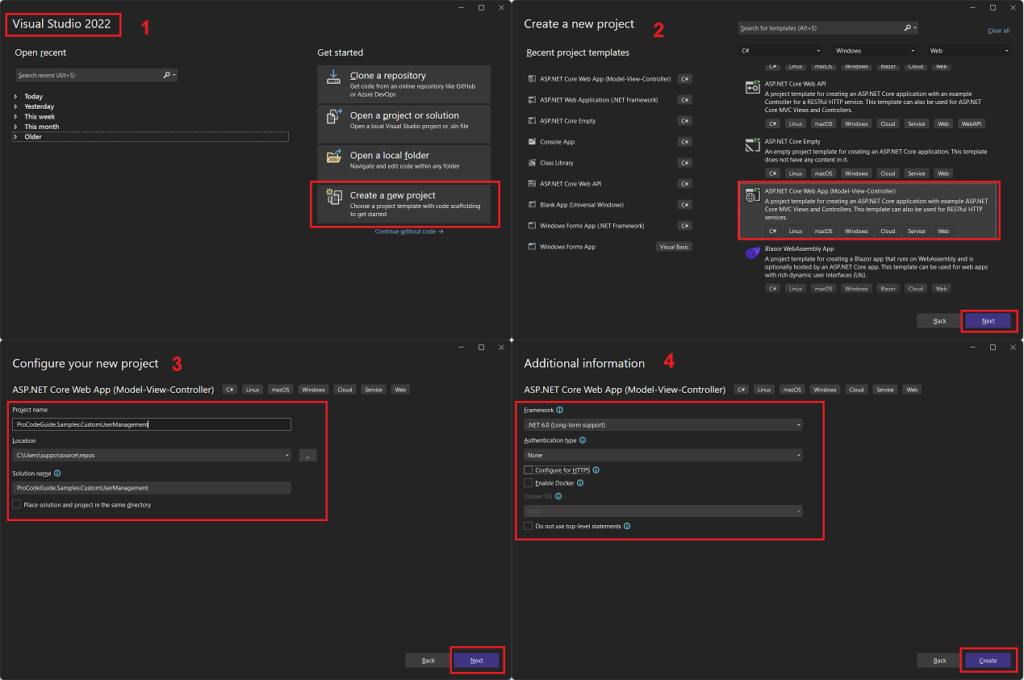
Task: Click the info icon beside Enable Docker
Action: 581,483
